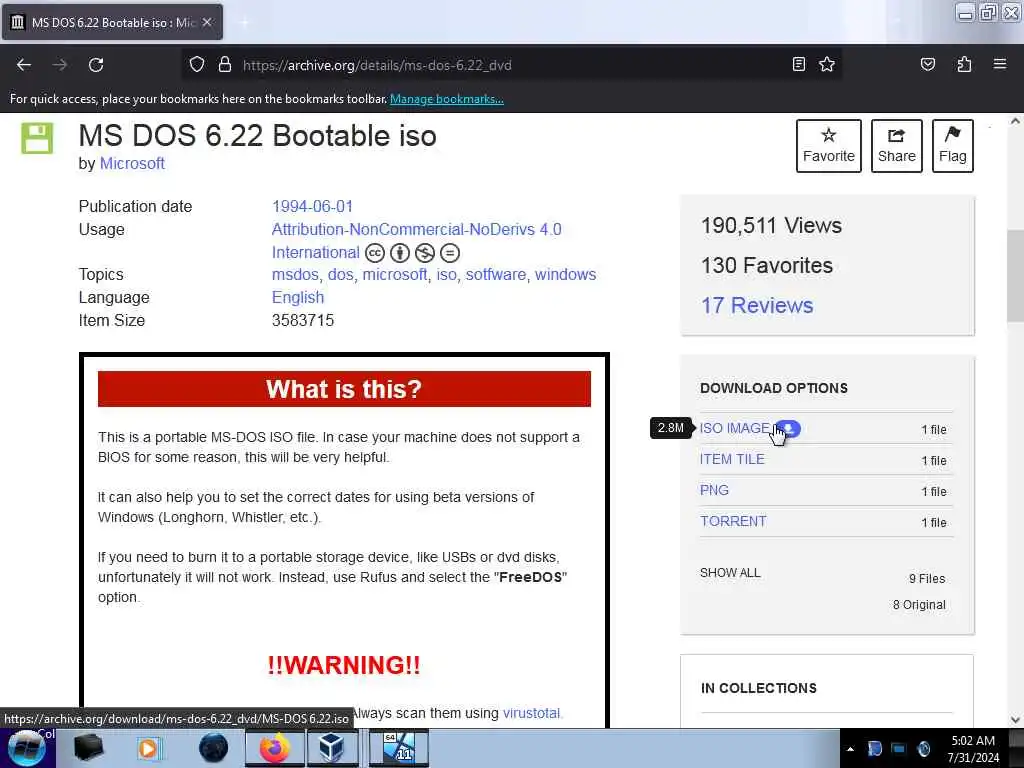Reload the current page

(96, 65)
